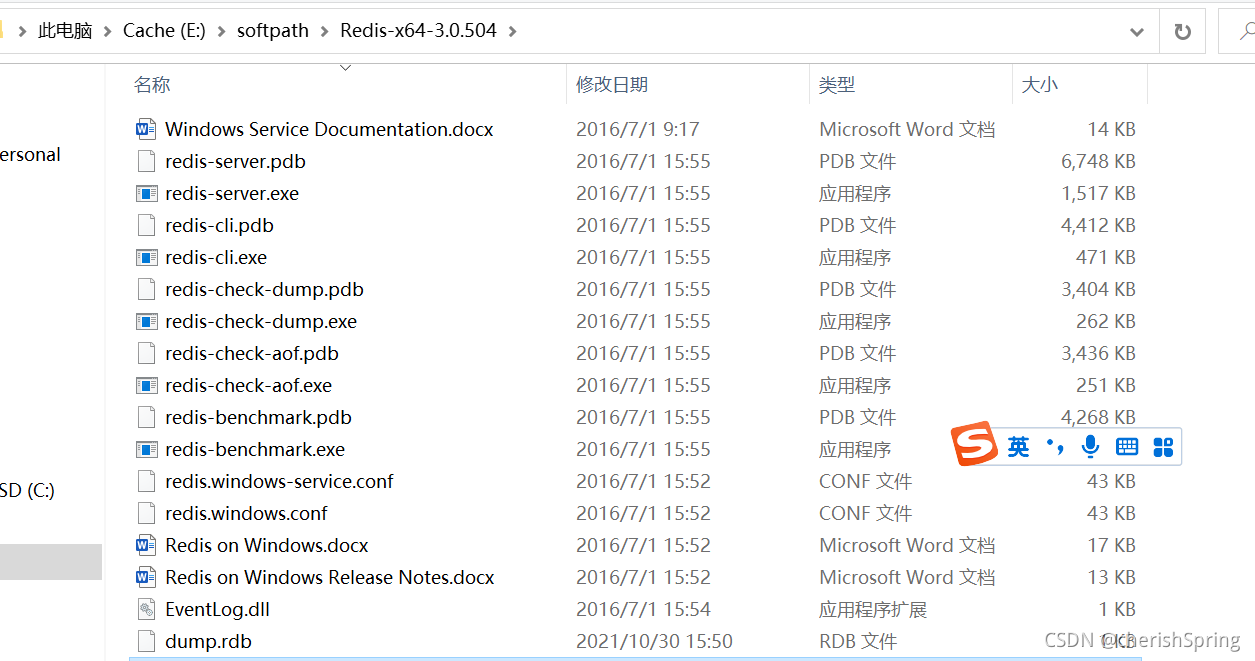Select the Windows Service Documentation.docx Word icon
Screen dimensions: 1255x661
[x=147, y=129]
